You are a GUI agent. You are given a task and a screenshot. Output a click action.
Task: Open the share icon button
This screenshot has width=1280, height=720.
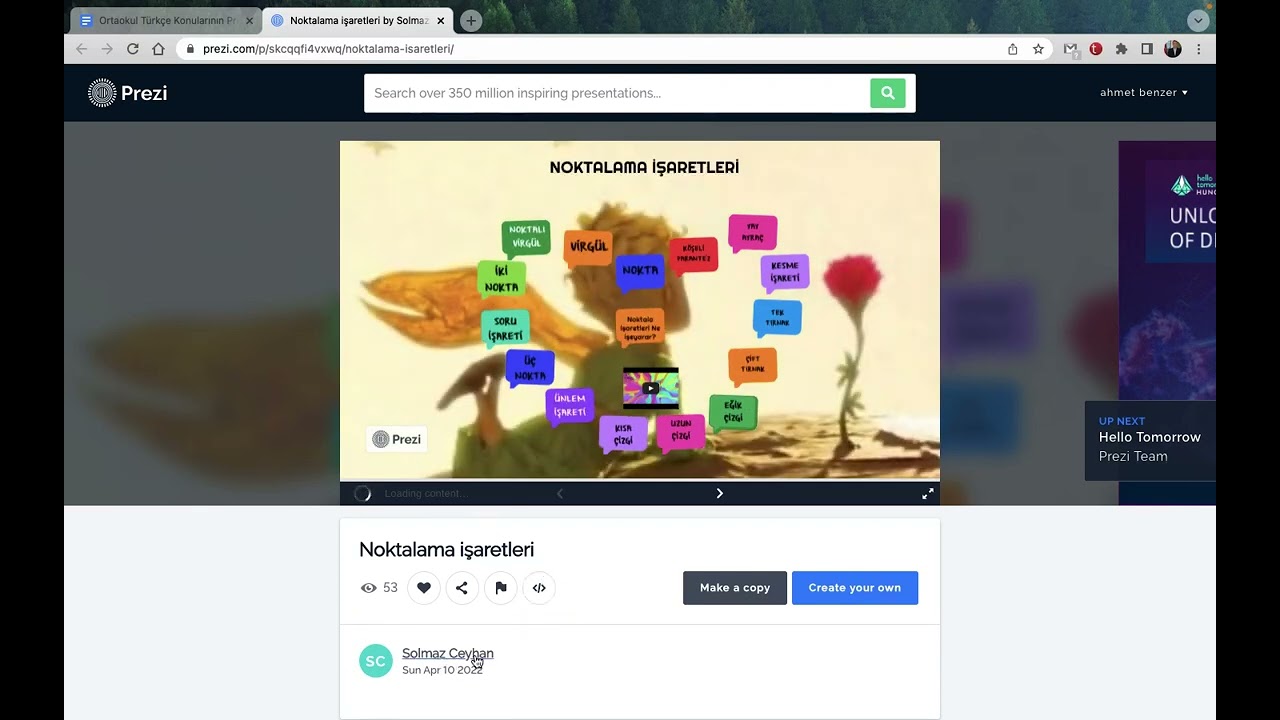pos(462,588)
